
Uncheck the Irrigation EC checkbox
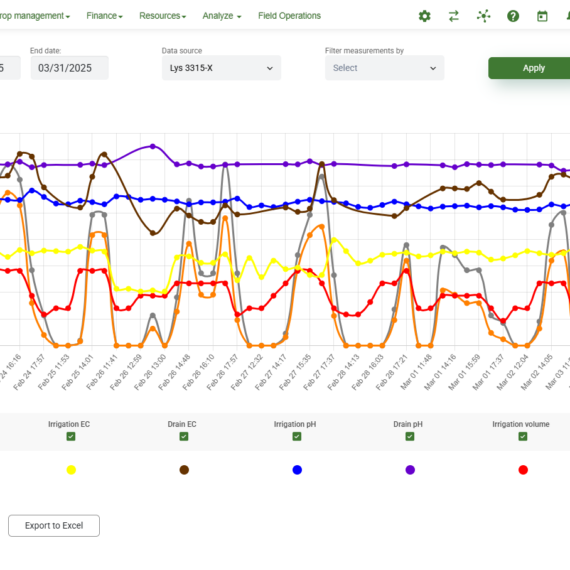(x=71, y=436)
